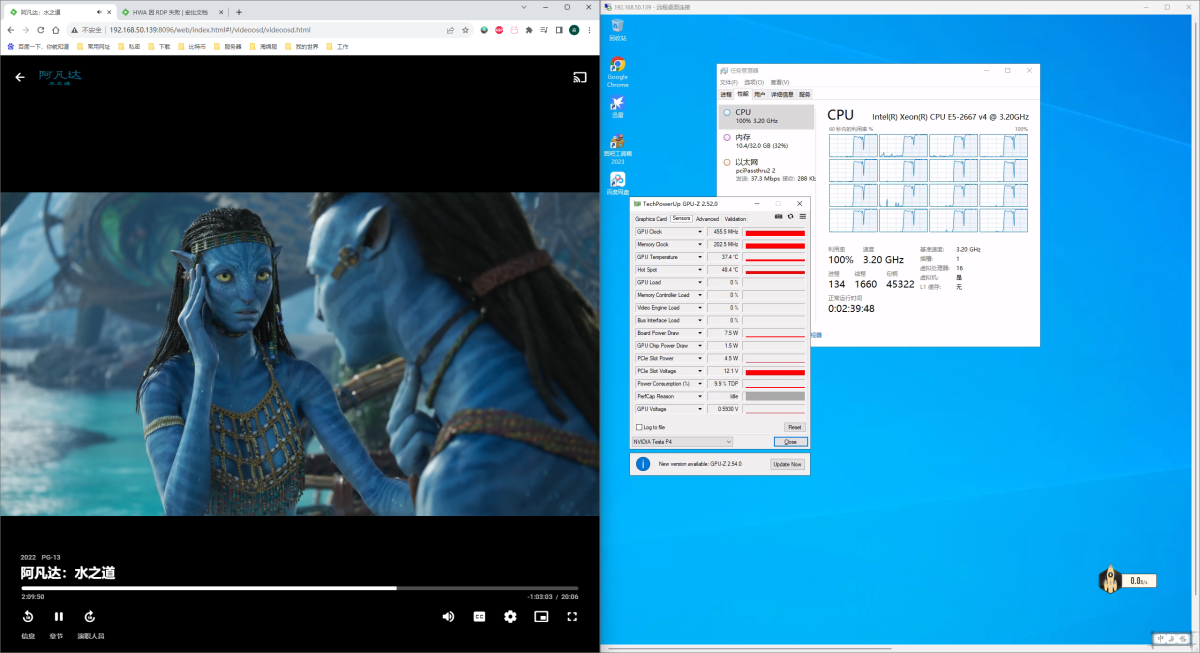Open the 文件(F) menu in Task Manager

(728, 82)
